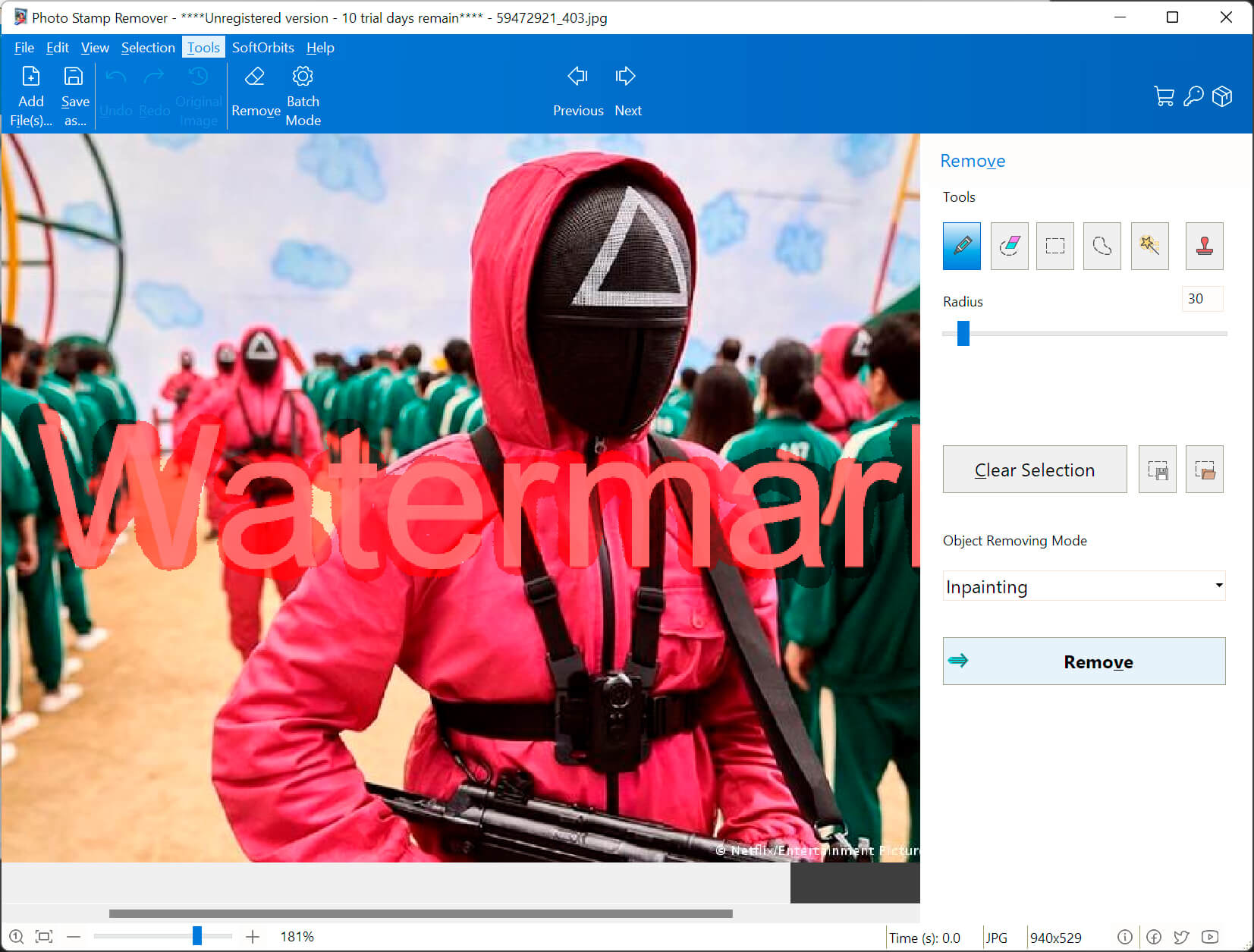Click the Radius value field
The image size is (1254, 952).
tap(1202, 299)
